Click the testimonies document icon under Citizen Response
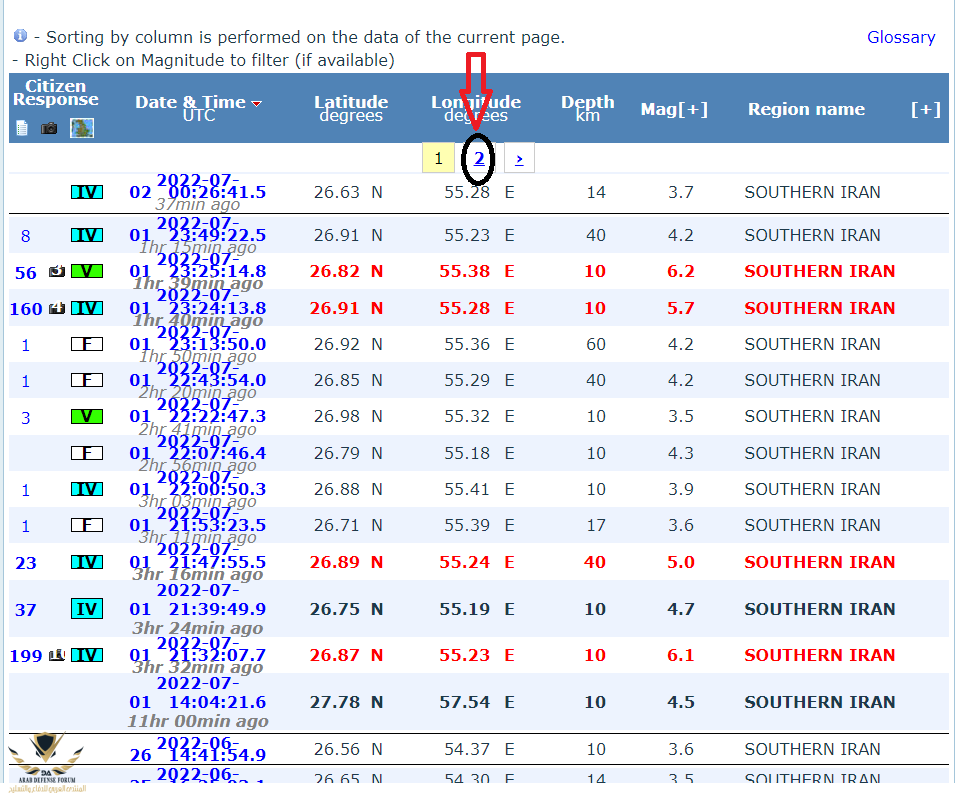Screen dimensions: 955x795 click(x=23, y=128)
